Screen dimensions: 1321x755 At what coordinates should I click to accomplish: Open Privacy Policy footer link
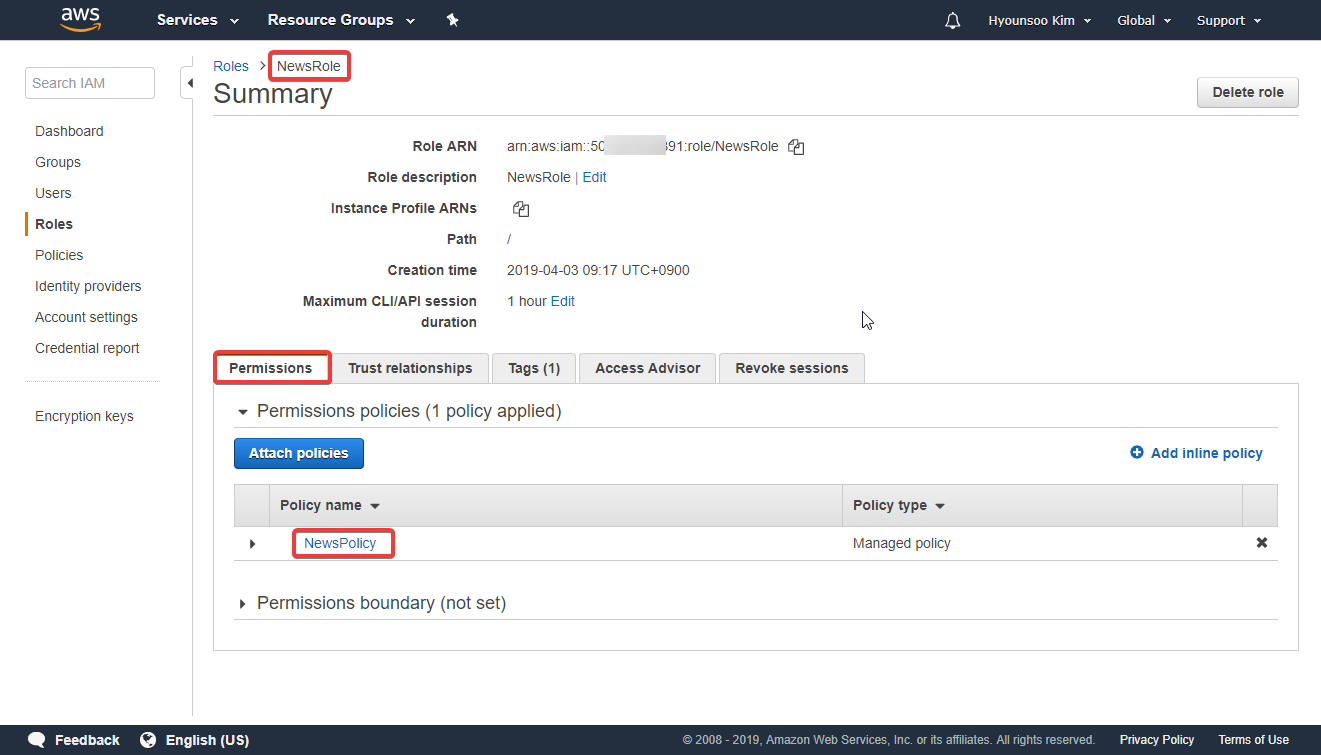1157,740
